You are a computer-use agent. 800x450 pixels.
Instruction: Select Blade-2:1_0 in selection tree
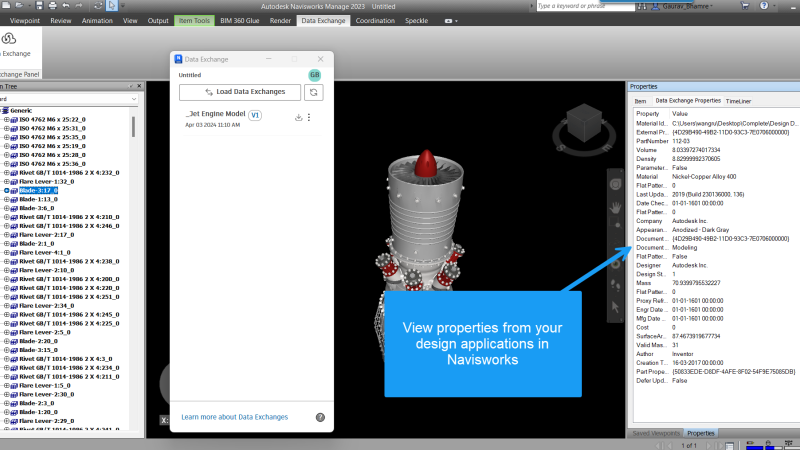pos(37,243)
